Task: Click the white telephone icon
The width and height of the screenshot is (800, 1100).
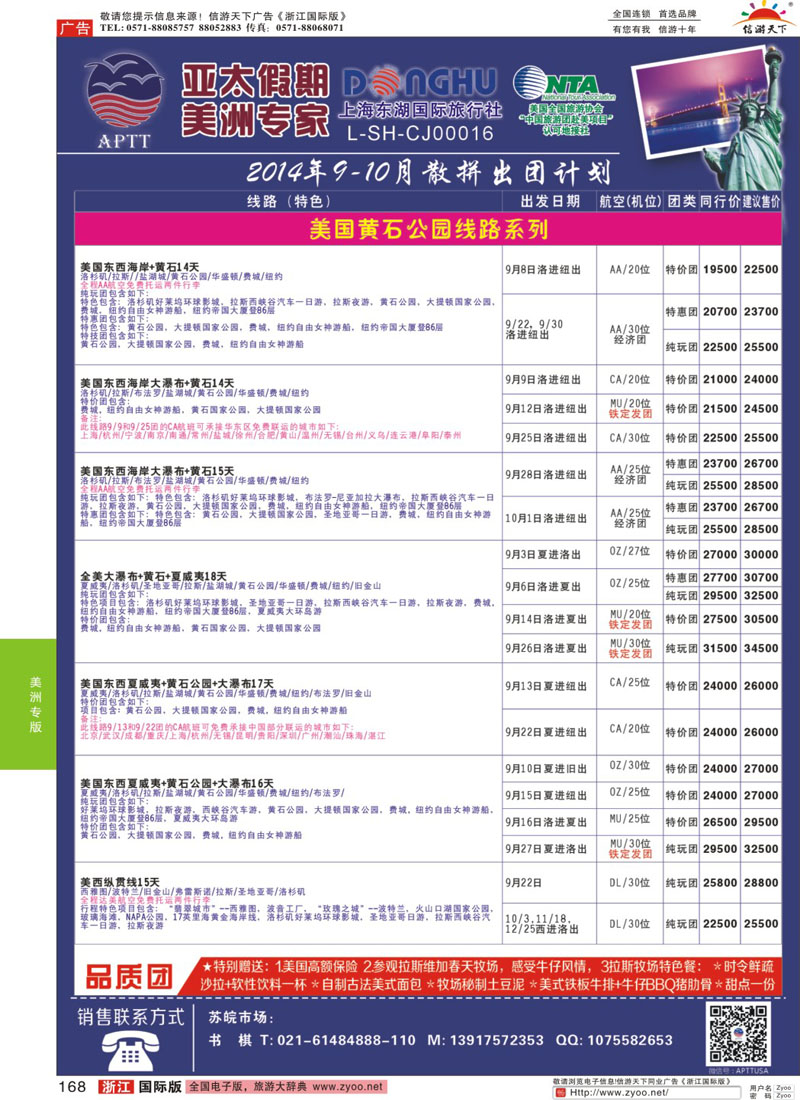Action: [131, 1053]
